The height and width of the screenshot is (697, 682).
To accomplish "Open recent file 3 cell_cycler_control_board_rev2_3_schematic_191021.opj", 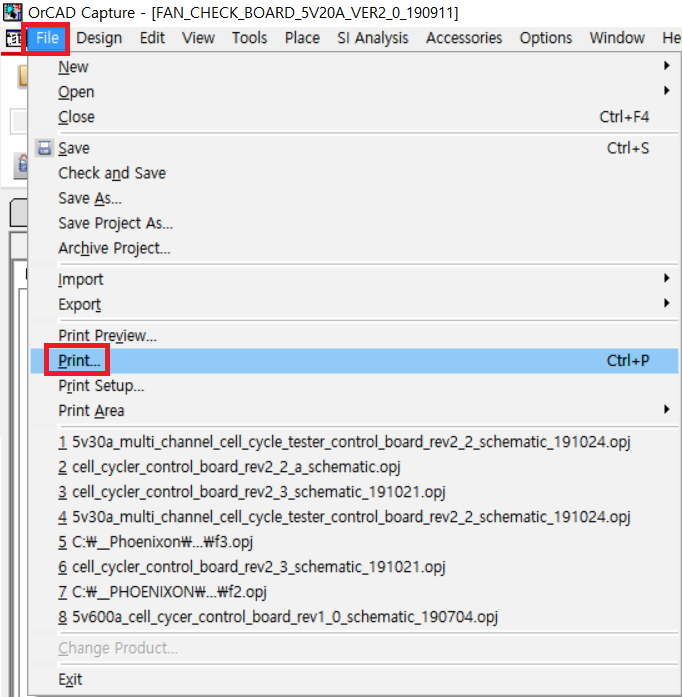I will (x=354, y=492).
